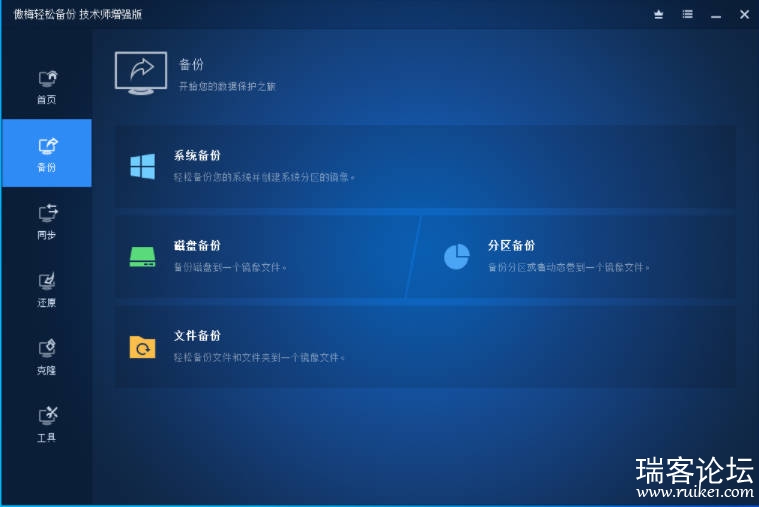
Task: Click the 备份磁盘到一个镜像文件 description
Action: 230,267
